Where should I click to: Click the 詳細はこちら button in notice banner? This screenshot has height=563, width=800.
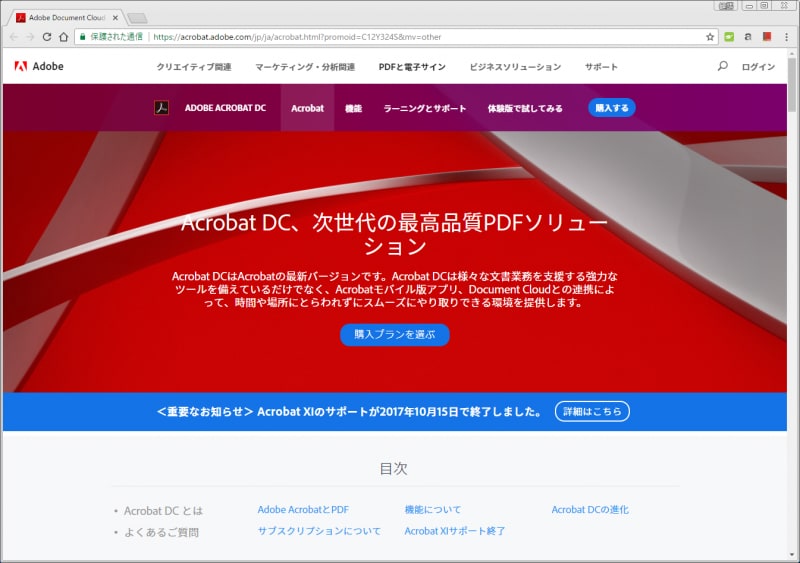[592, 411]
